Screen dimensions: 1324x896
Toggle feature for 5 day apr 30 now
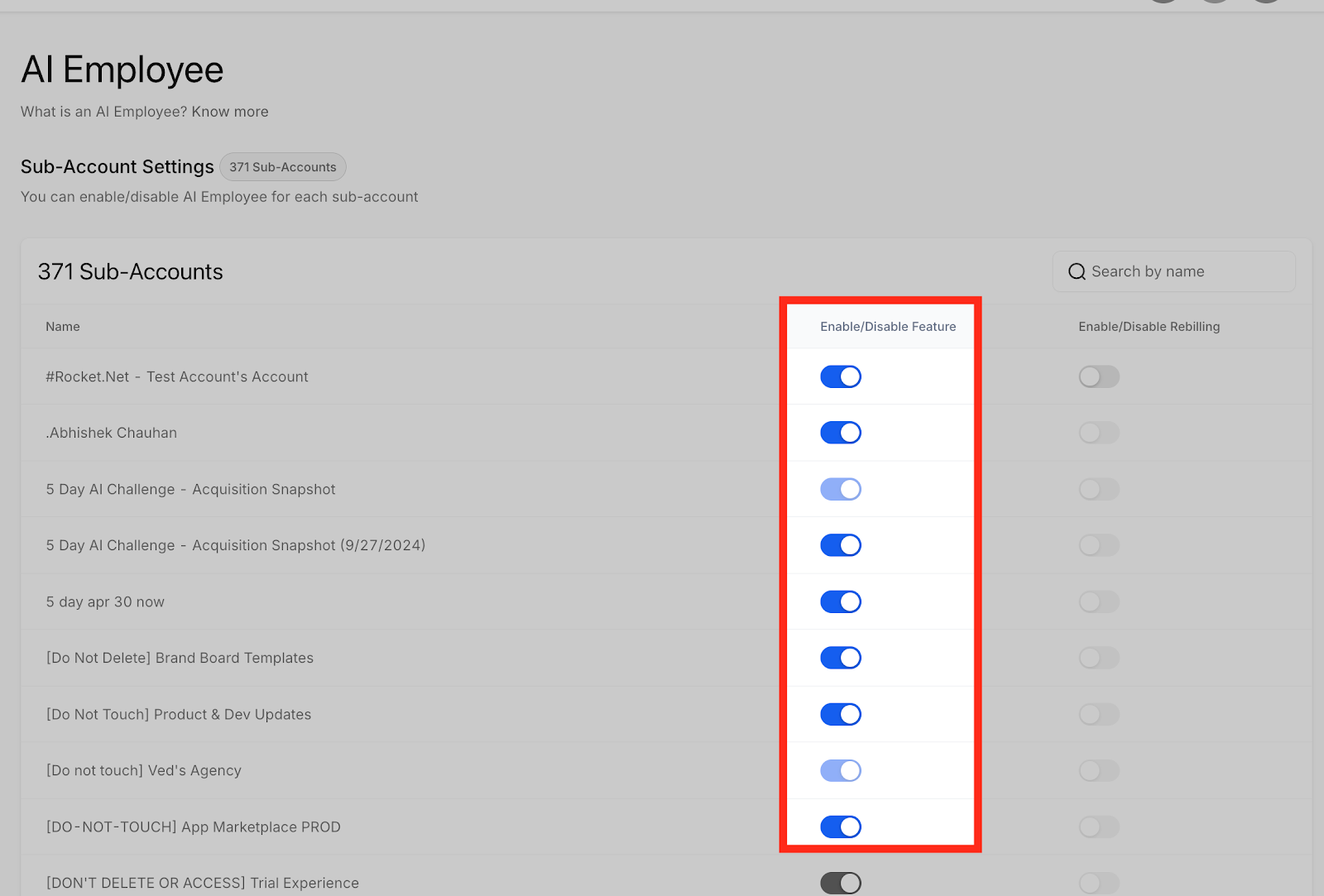coord(841,601)
